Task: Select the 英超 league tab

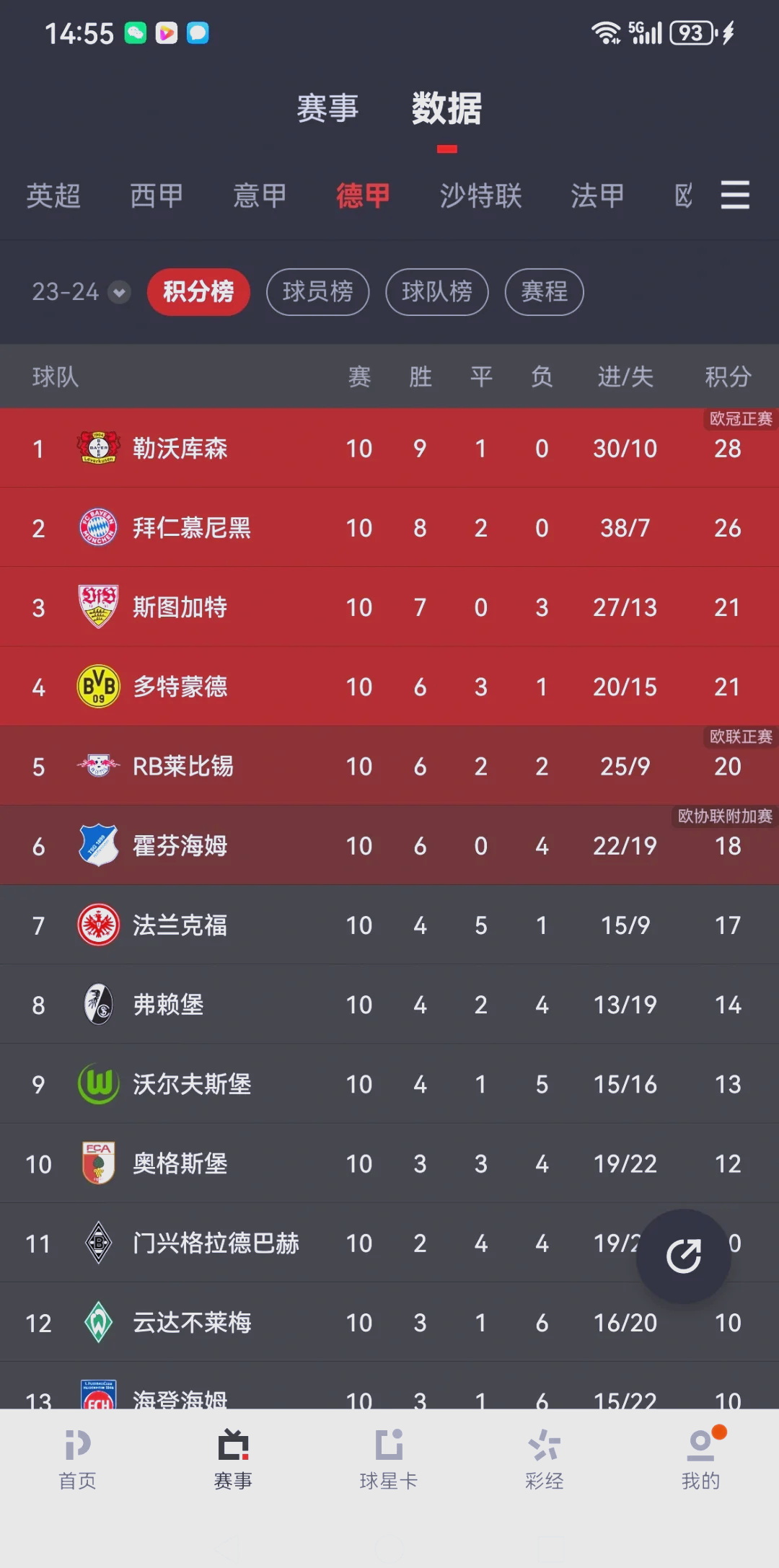Action: (53, 196)
